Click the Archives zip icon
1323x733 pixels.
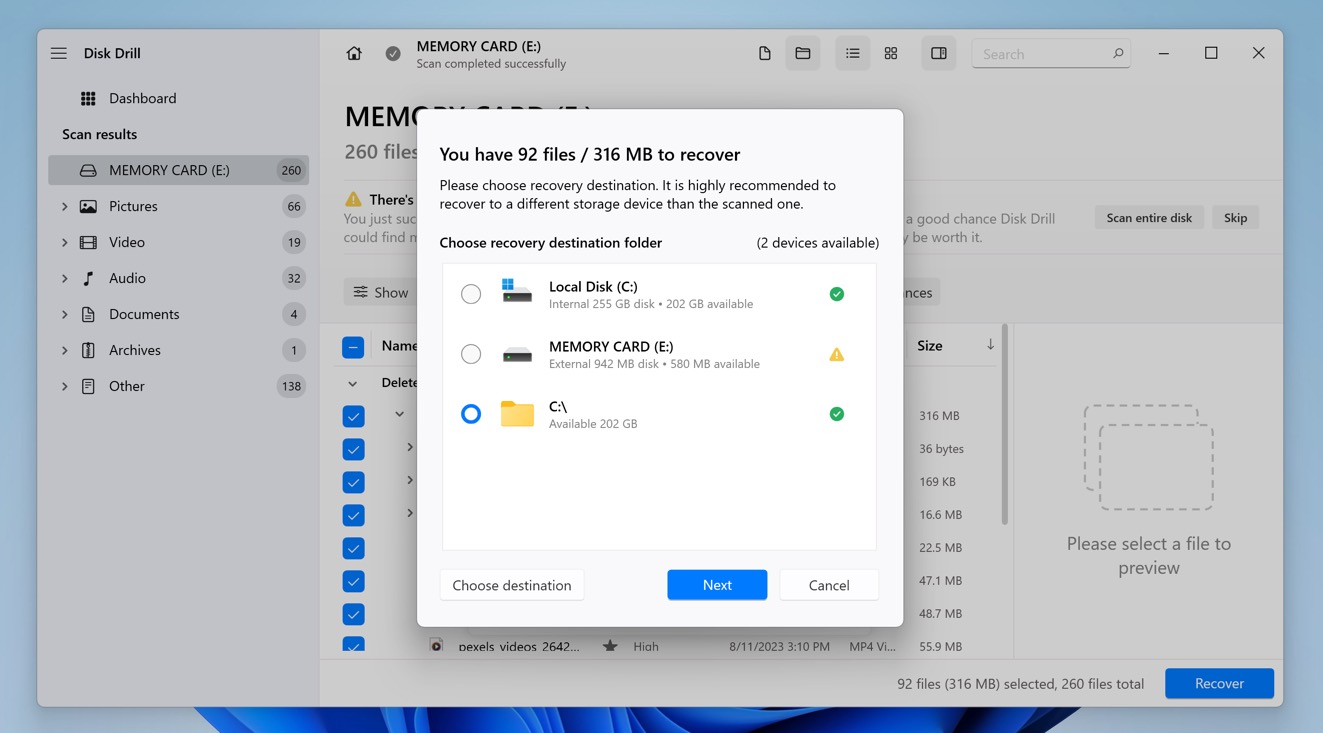click(88, 350)
